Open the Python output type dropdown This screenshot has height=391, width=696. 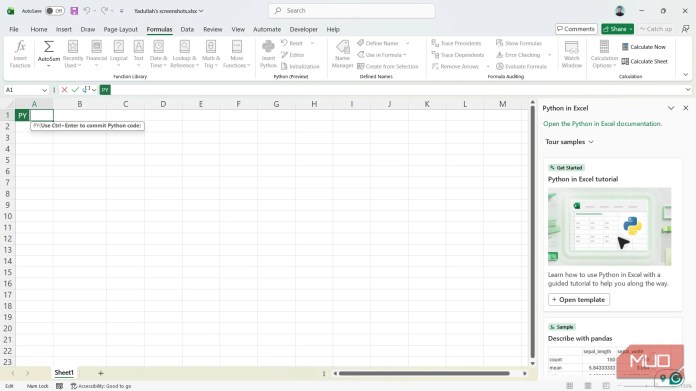coord(89,90)
